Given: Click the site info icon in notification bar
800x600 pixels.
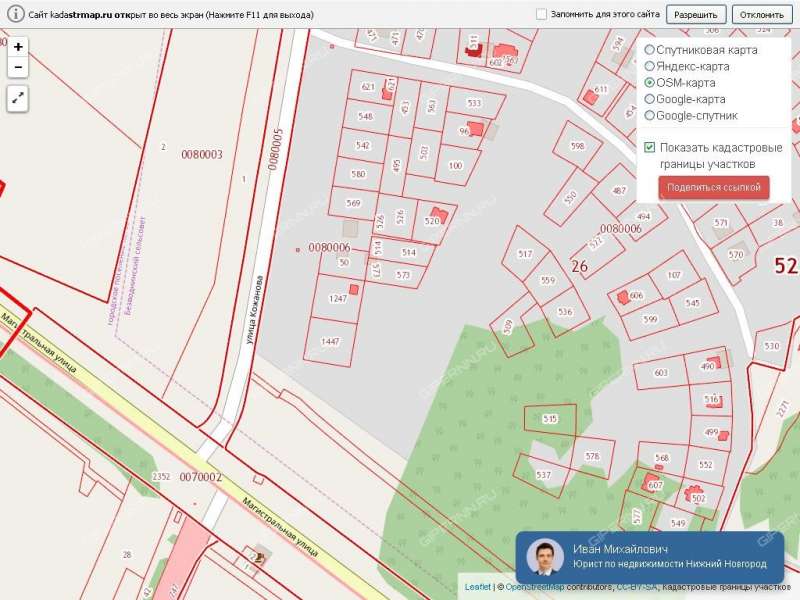Looking at the screenshot, I should pos(15,15).
